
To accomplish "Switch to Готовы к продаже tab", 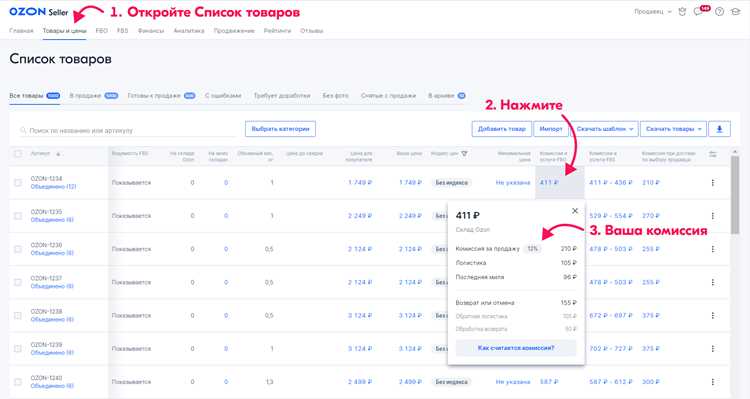I will (x=161, y=96).
